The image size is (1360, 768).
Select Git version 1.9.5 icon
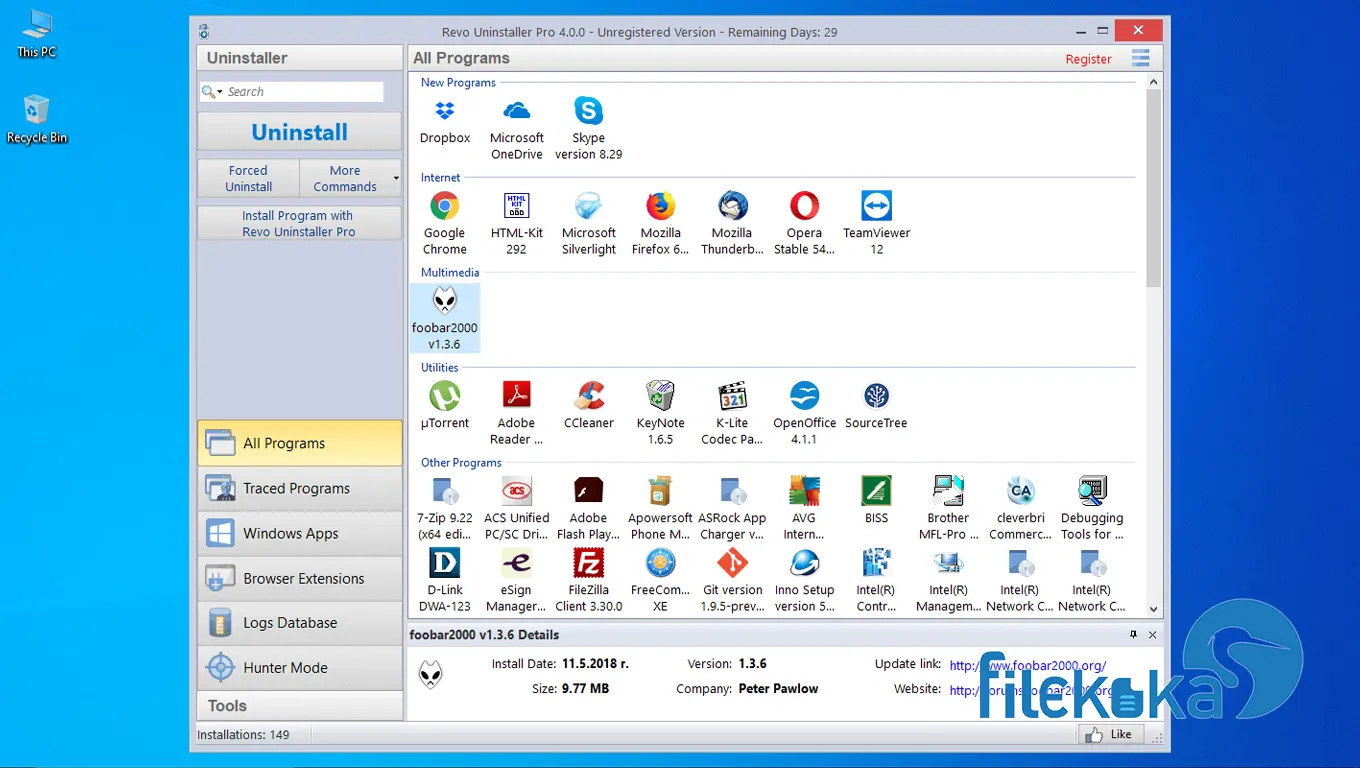(733, 563)
